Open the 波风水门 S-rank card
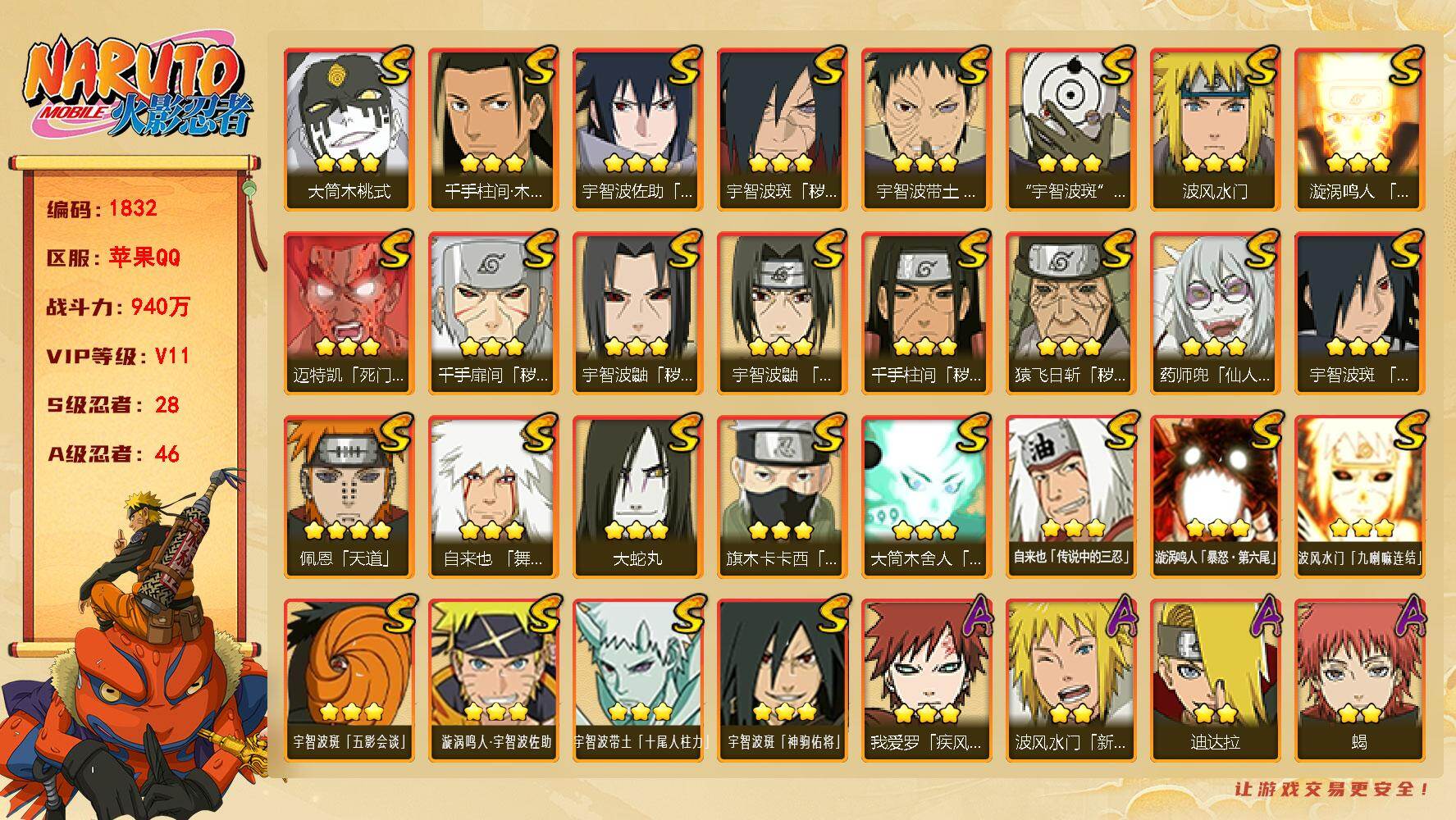This screenshot has width=1456, height=820. point(1216,130)
